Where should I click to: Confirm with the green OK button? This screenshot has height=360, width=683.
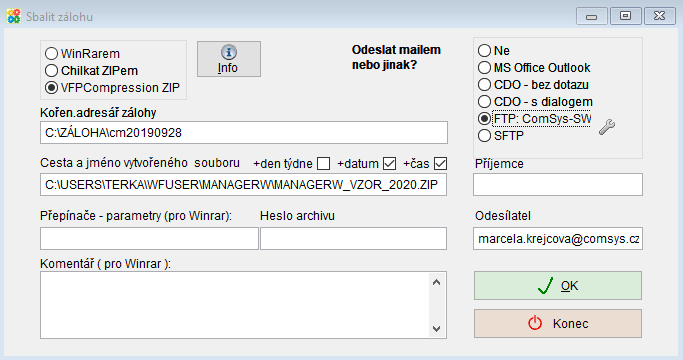pyautogui.click(x=558, y=285)
